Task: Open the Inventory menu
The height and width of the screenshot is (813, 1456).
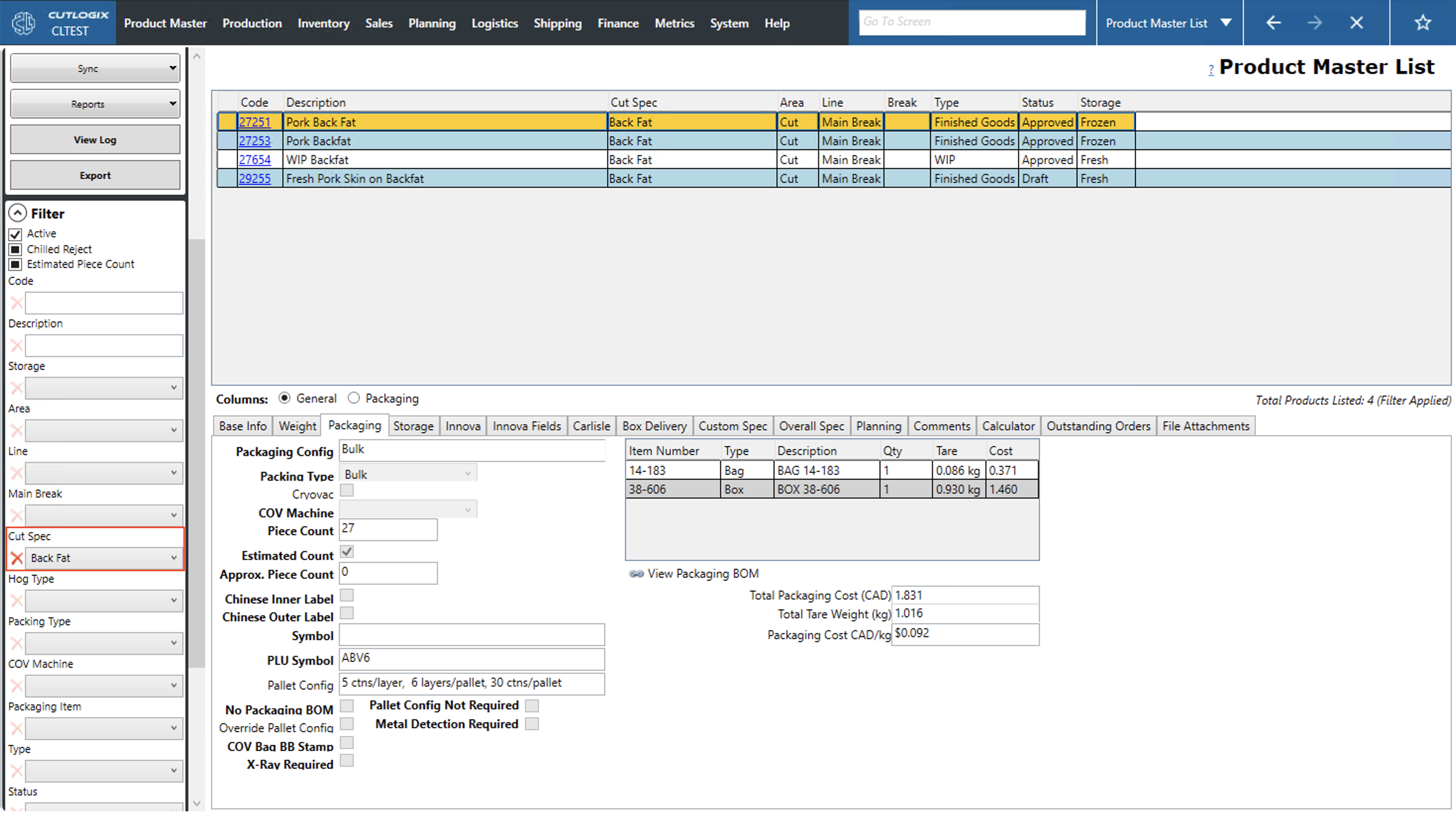Action: (x=323, y=23)
